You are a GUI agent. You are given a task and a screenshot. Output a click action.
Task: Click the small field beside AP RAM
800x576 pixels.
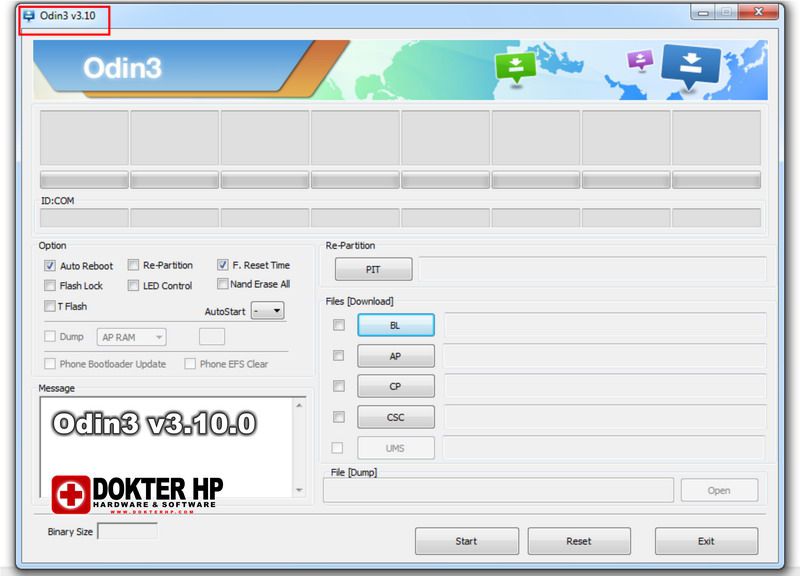coord(212,337)
